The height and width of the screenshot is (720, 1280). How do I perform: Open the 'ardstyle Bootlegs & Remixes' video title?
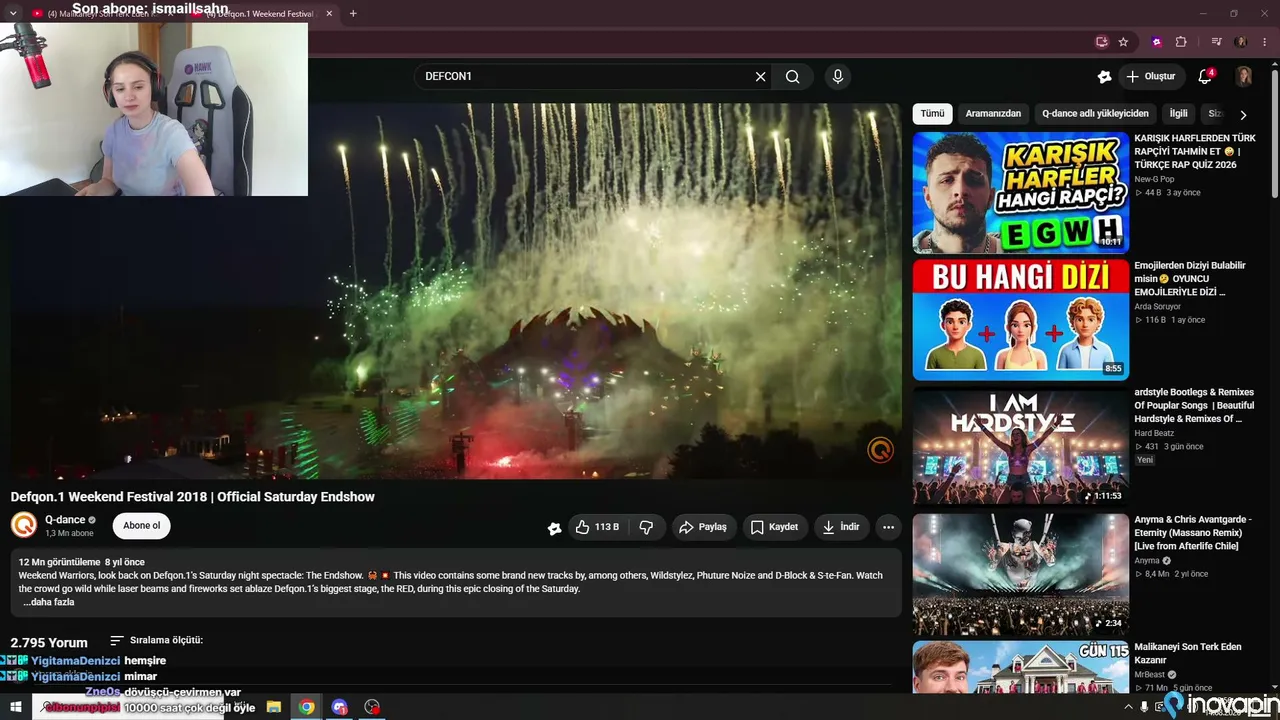[x=1194, y=406]
